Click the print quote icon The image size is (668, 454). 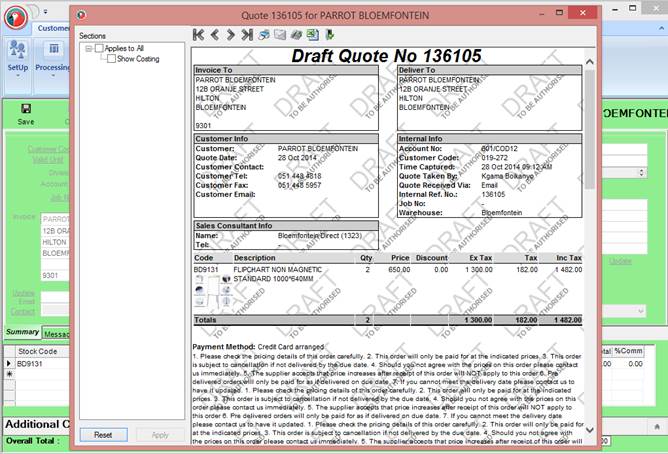pyautogui.click(x=263, y=34)
